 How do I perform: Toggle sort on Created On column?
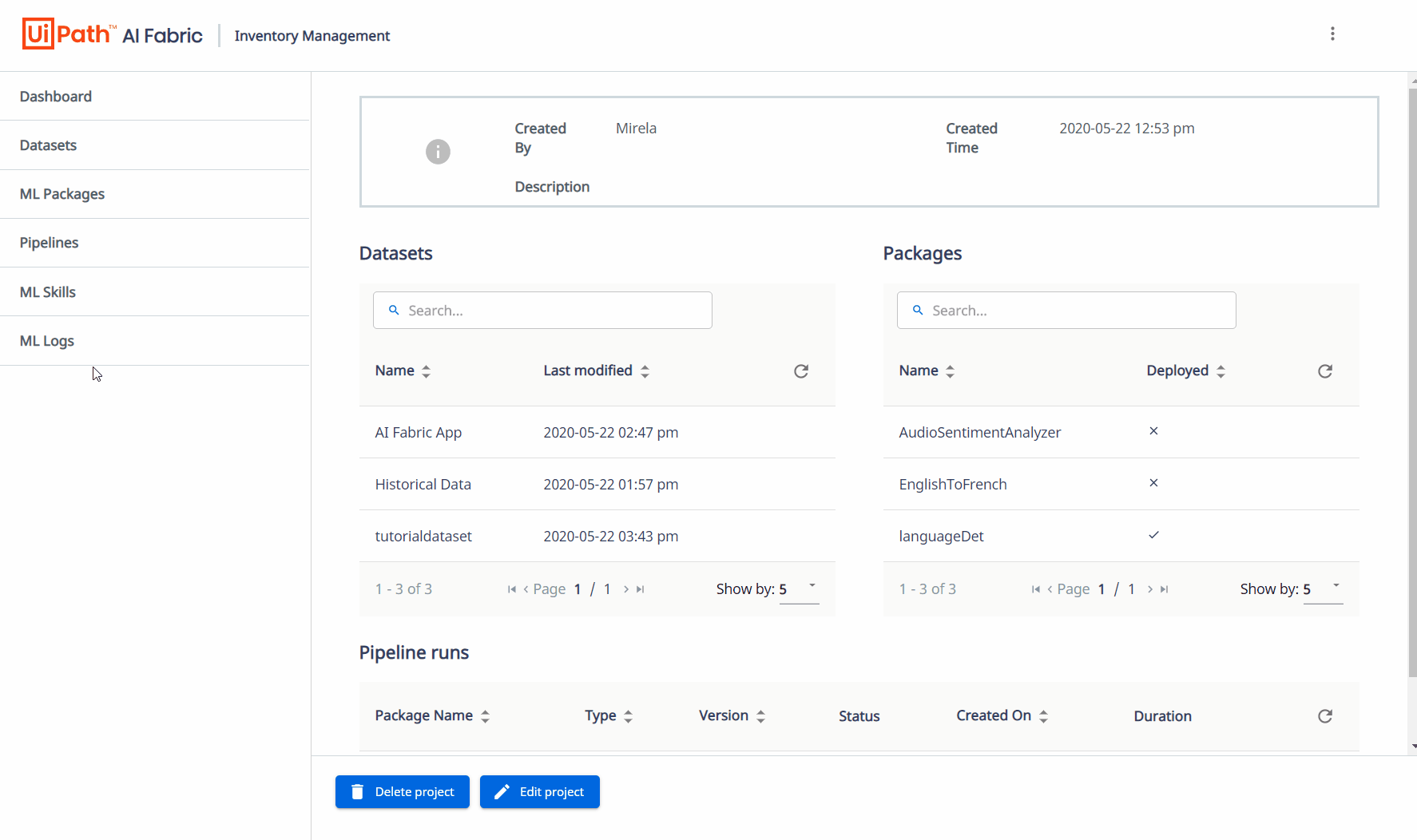point(1045,715)
